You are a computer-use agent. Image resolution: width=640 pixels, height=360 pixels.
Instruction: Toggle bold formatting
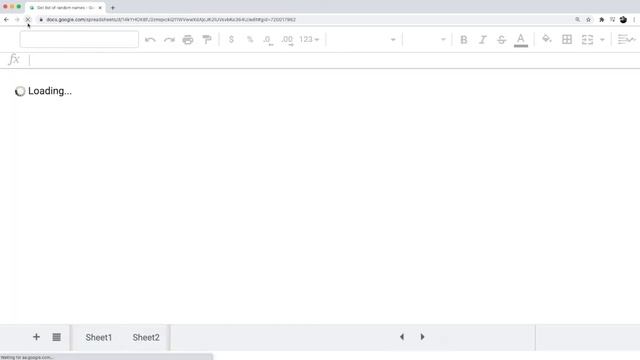tap(464, 40)
